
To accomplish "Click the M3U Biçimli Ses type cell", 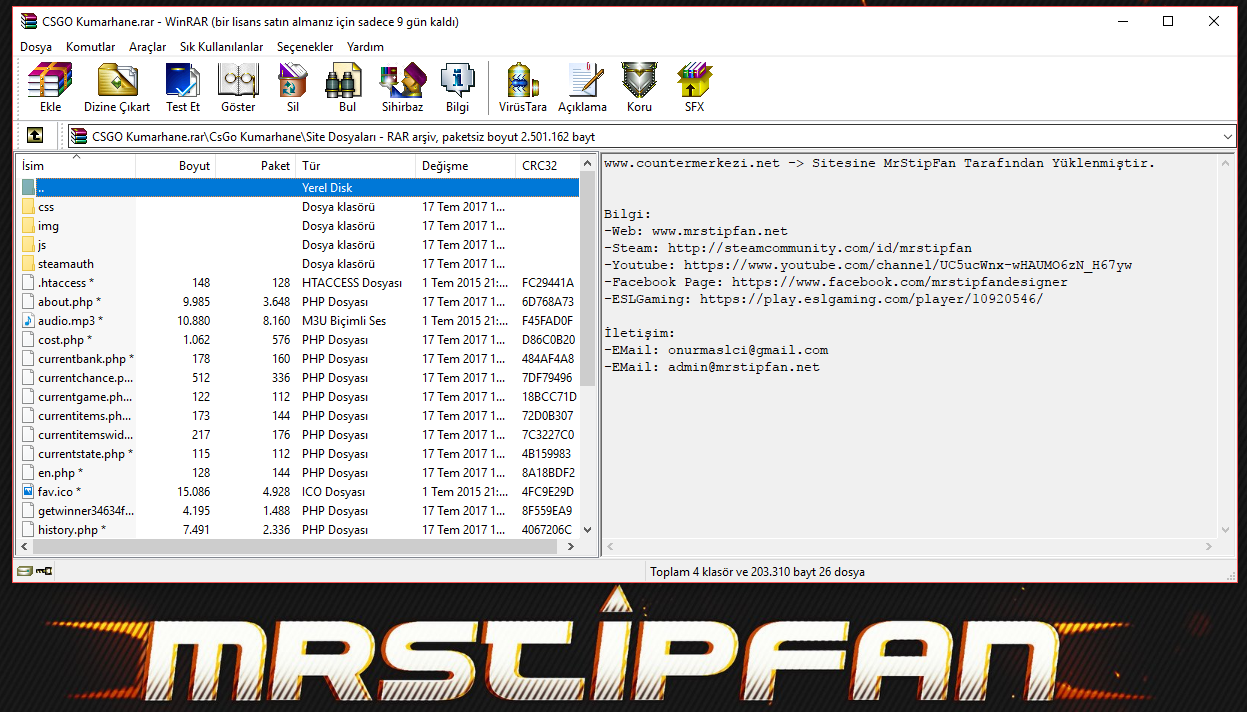I will coord(344,321).
